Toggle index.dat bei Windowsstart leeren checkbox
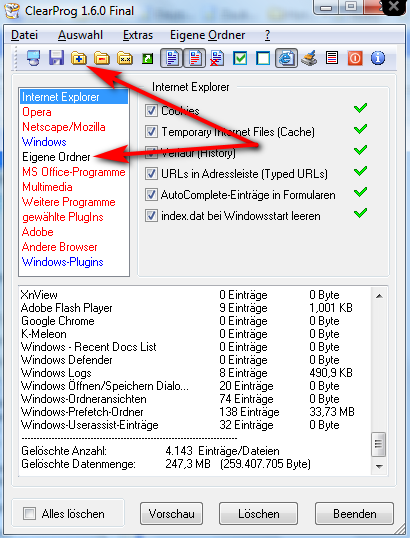Image resolution: width=410 pixels, height=538 pixels. (151, 215)
